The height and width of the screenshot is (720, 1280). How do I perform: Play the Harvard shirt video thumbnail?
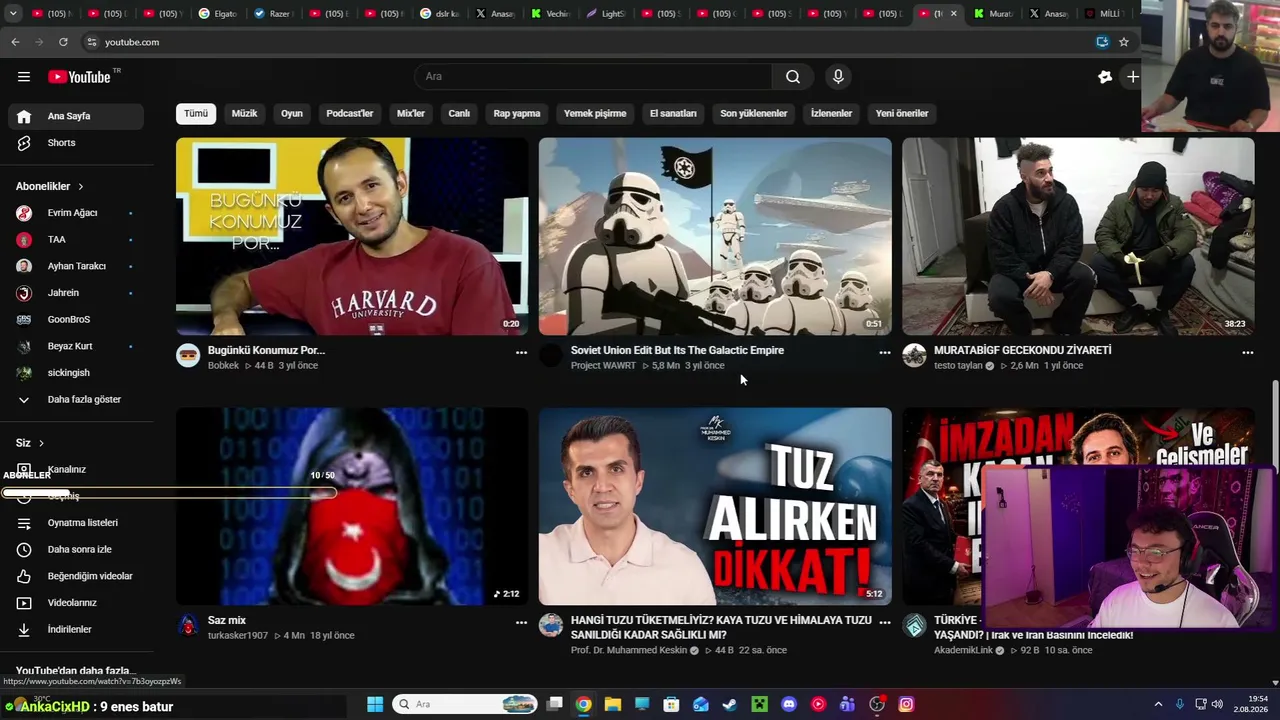click(x=352, y=236)
